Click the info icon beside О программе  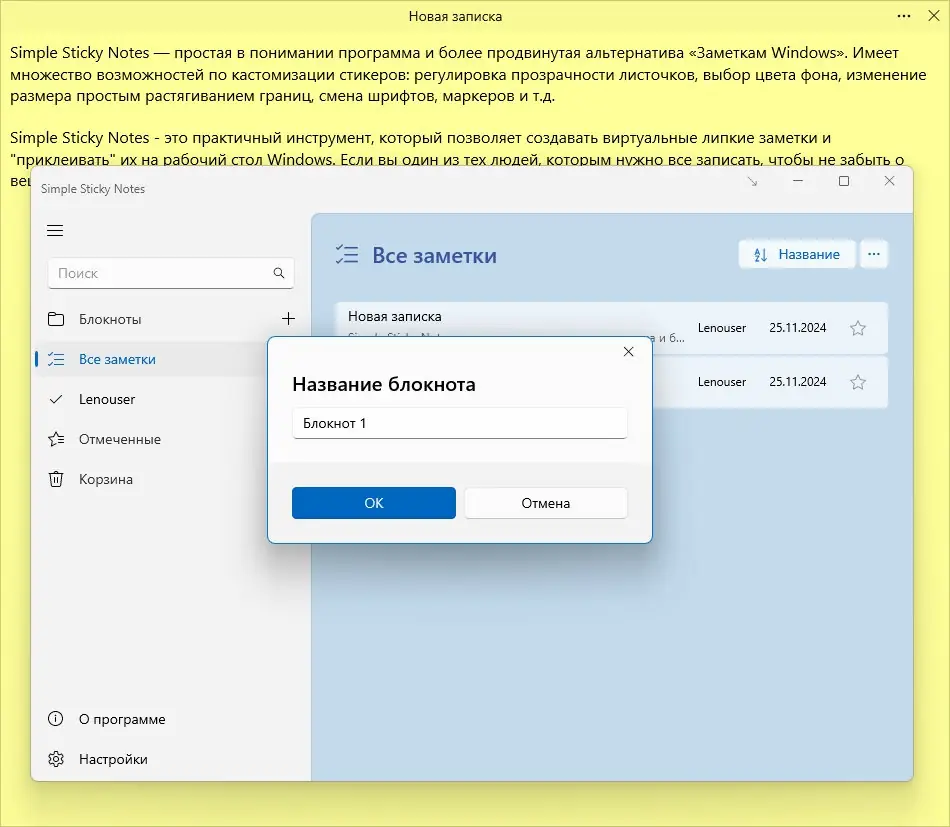[55, 719]
